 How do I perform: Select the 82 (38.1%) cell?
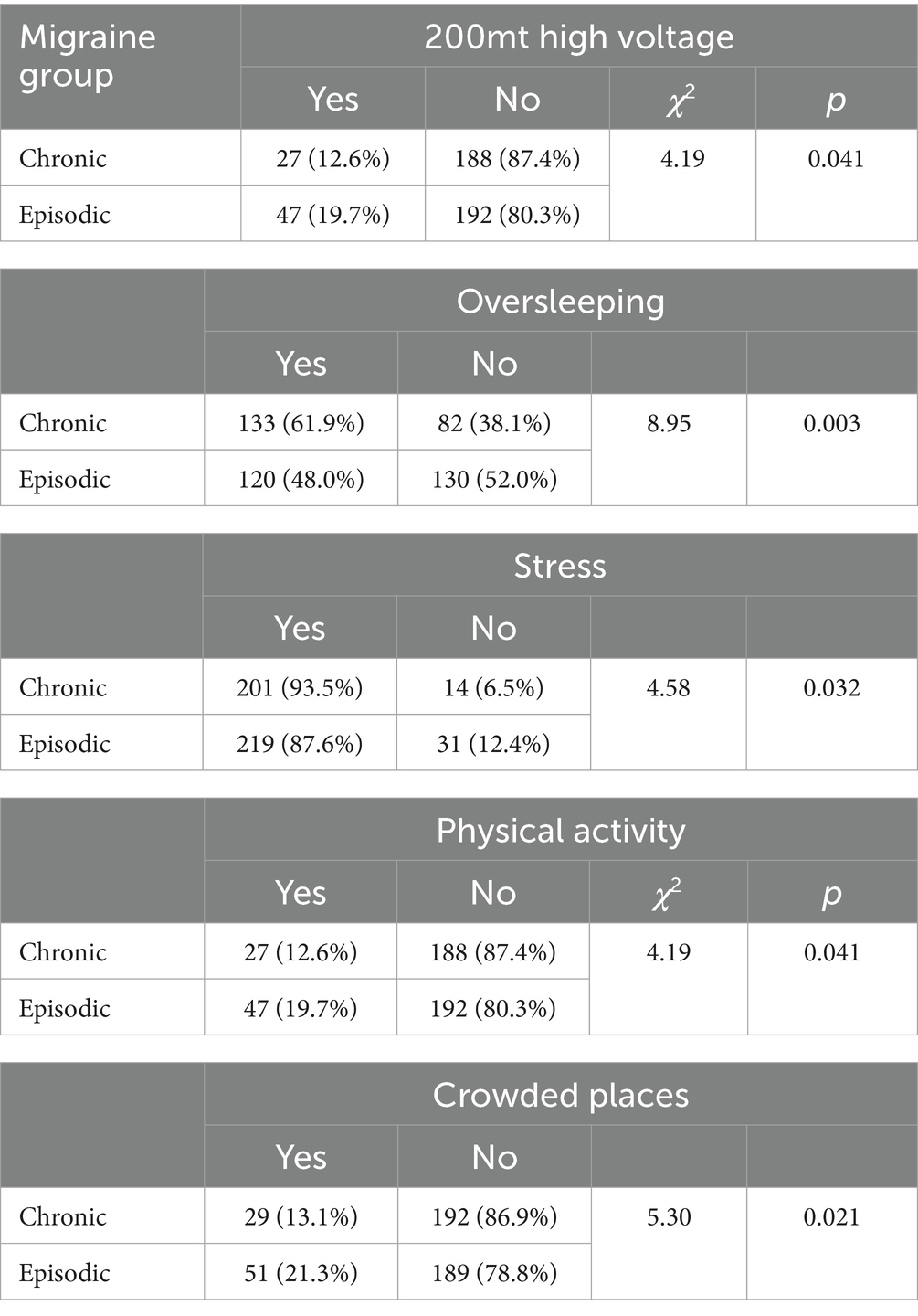494,423
